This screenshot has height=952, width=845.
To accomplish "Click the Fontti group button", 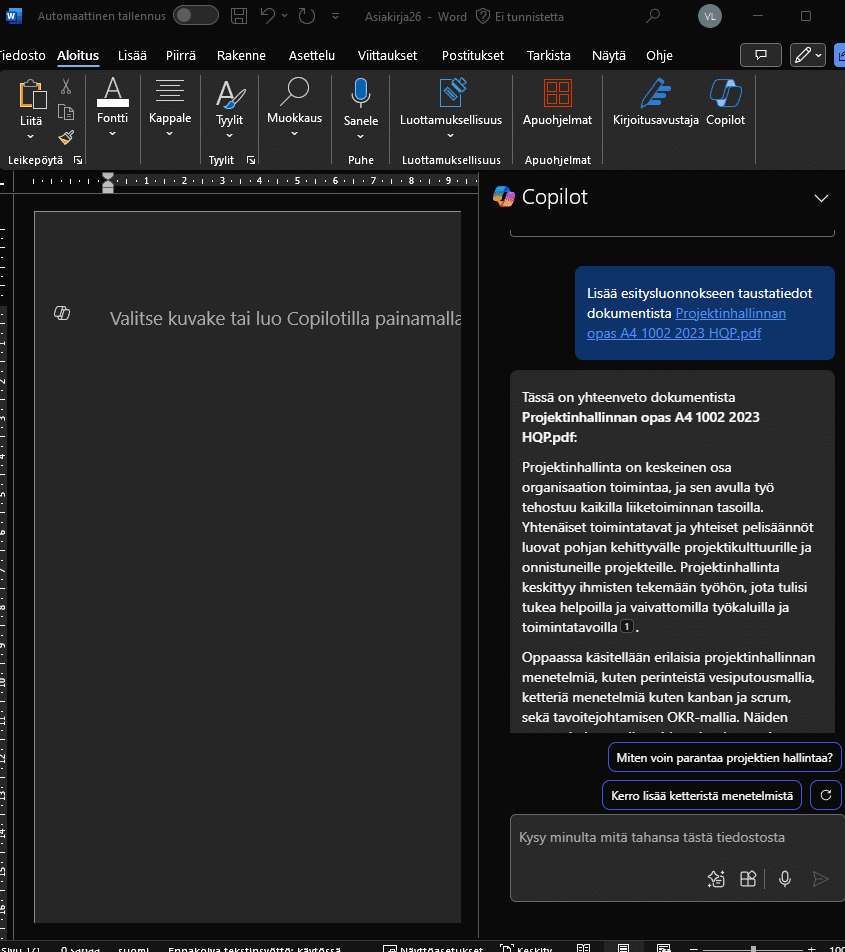I will click(112, 105).
